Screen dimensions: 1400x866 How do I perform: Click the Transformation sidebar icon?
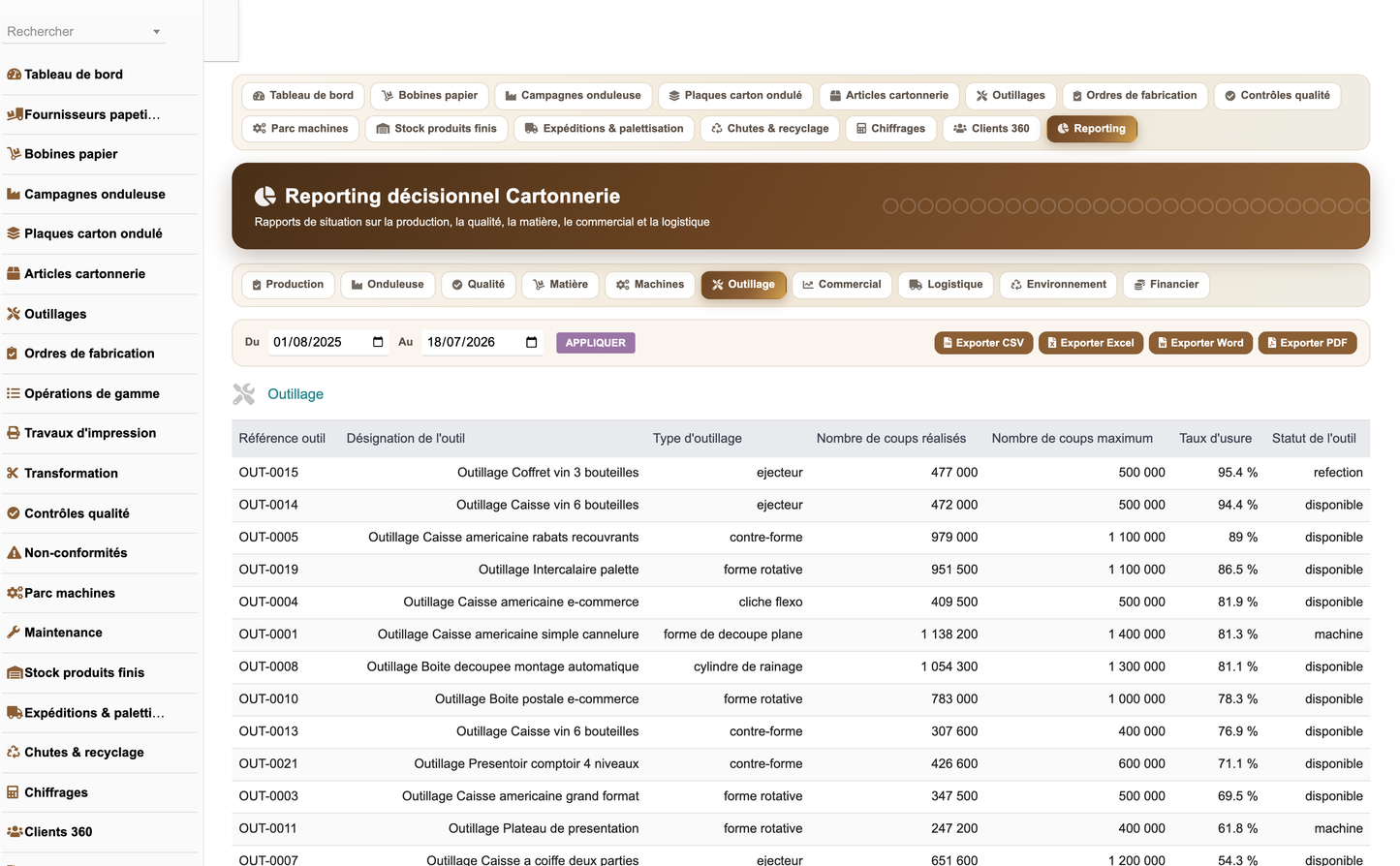point(13,473)
